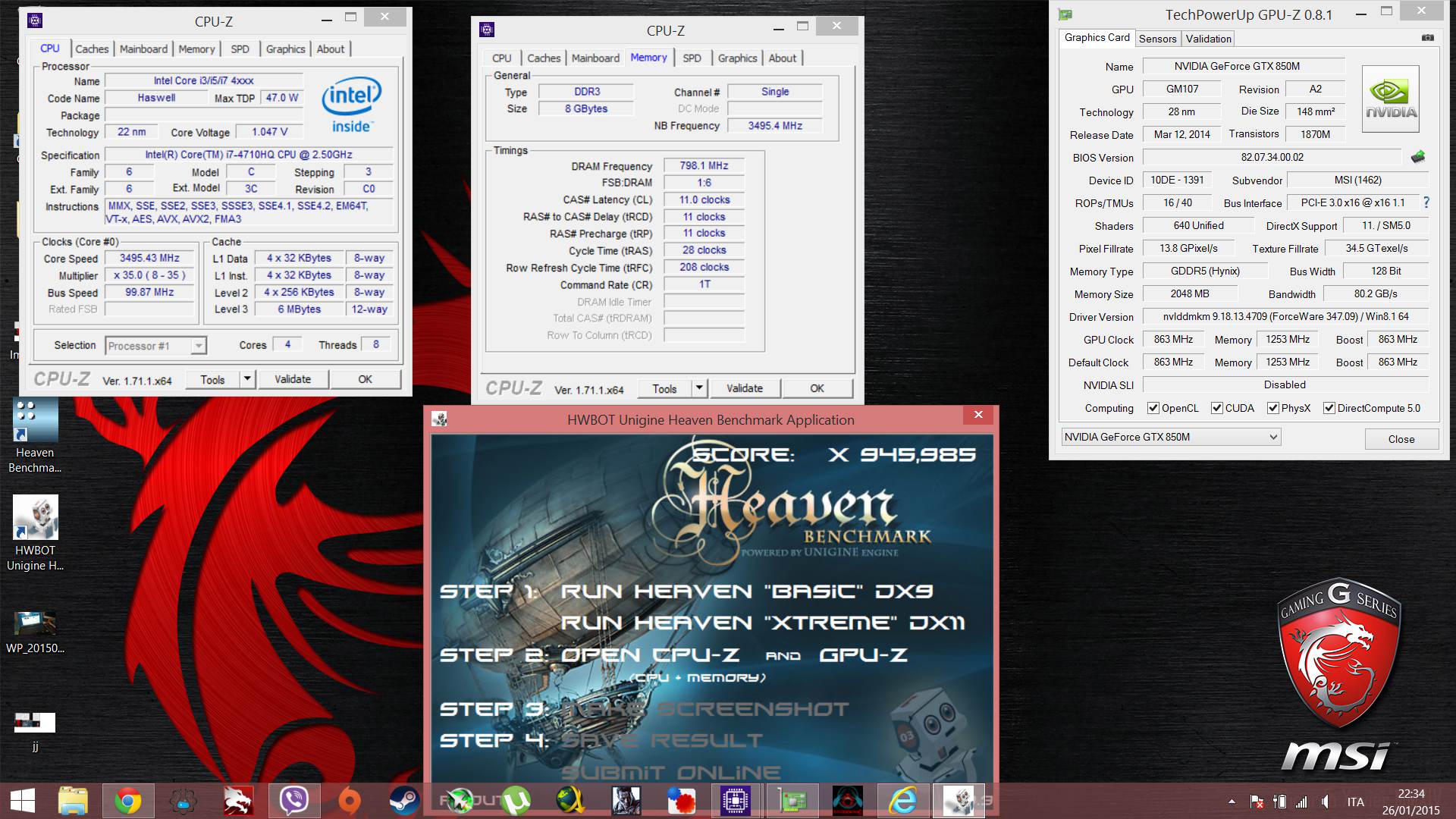
Task: Switch to HWBOT Heaven taskbar icon
Action: click(x=959, y=801)
